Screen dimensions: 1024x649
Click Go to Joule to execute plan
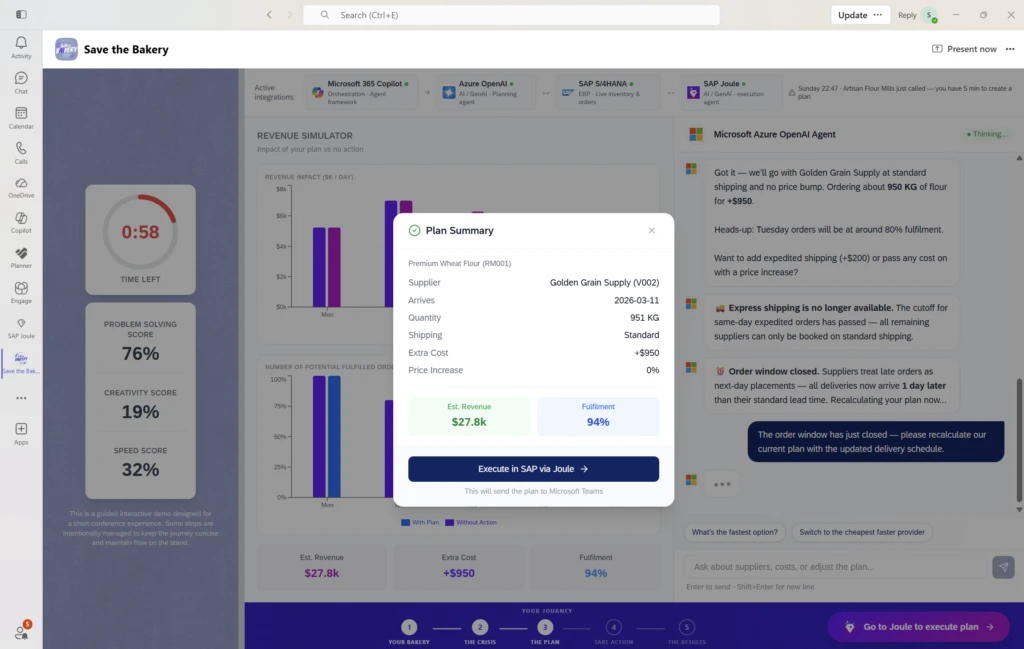click(919, 627)
